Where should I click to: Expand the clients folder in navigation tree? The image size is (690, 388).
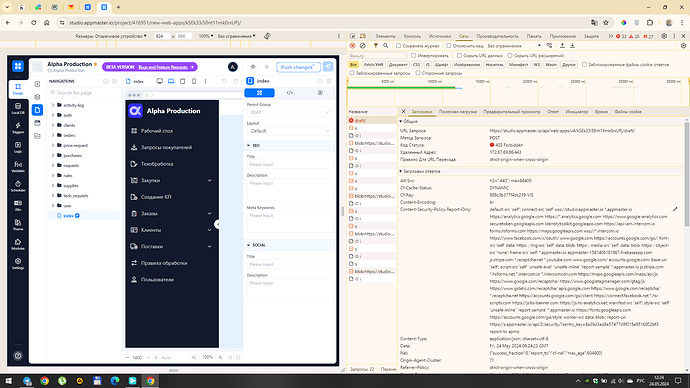coord(53,125)
